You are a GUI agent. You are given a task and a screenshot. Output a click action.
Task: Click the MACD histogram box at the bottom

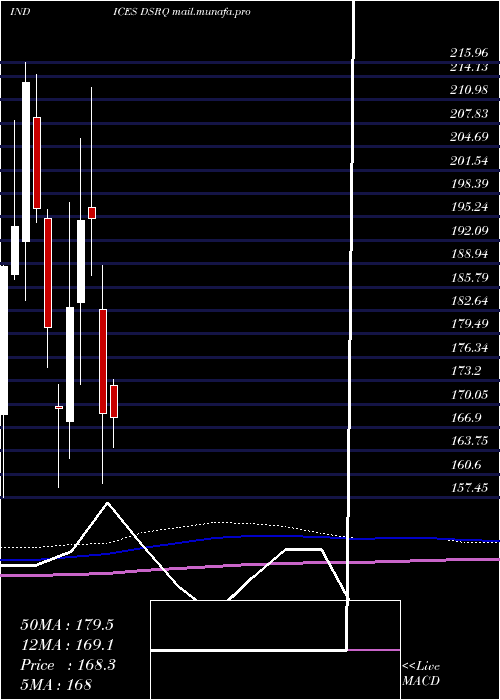click(x=275, y=650)
